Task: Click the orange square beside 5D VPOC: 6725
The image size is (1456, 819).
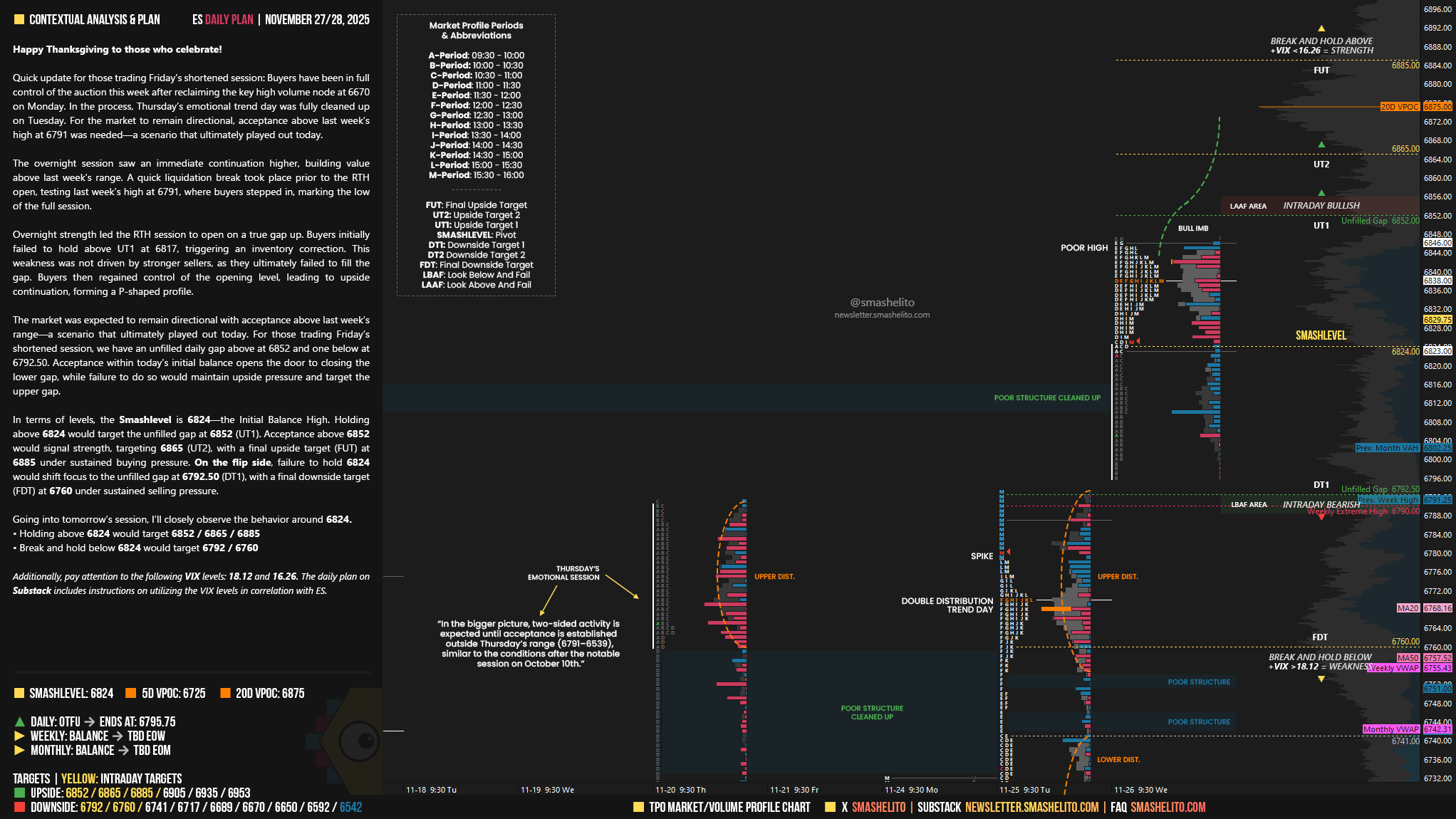Action: point(130,693)
